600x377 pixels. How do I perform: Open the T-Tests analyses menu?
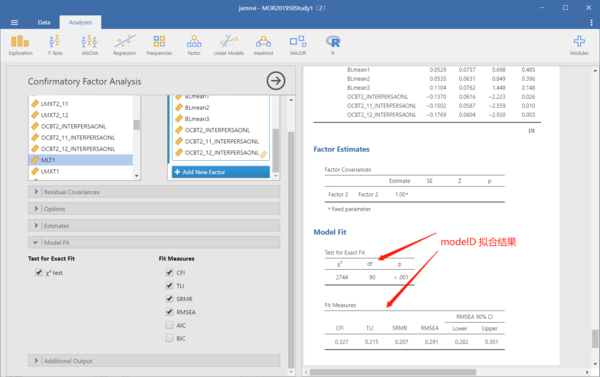pyautogui.click(x=55, y=45)
